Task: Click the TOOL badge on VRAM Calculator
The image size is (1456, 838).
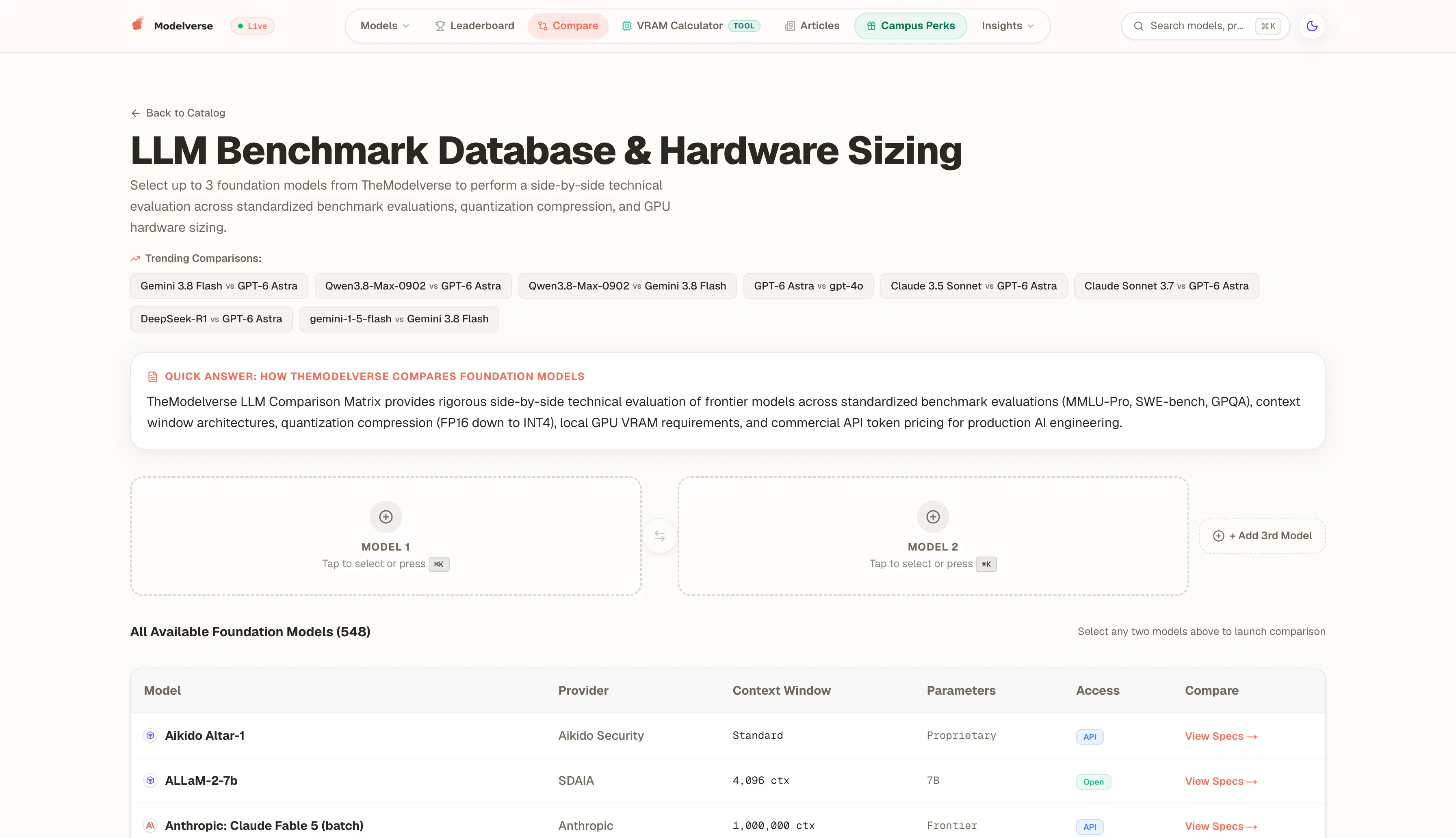Action: coord(744,26)
